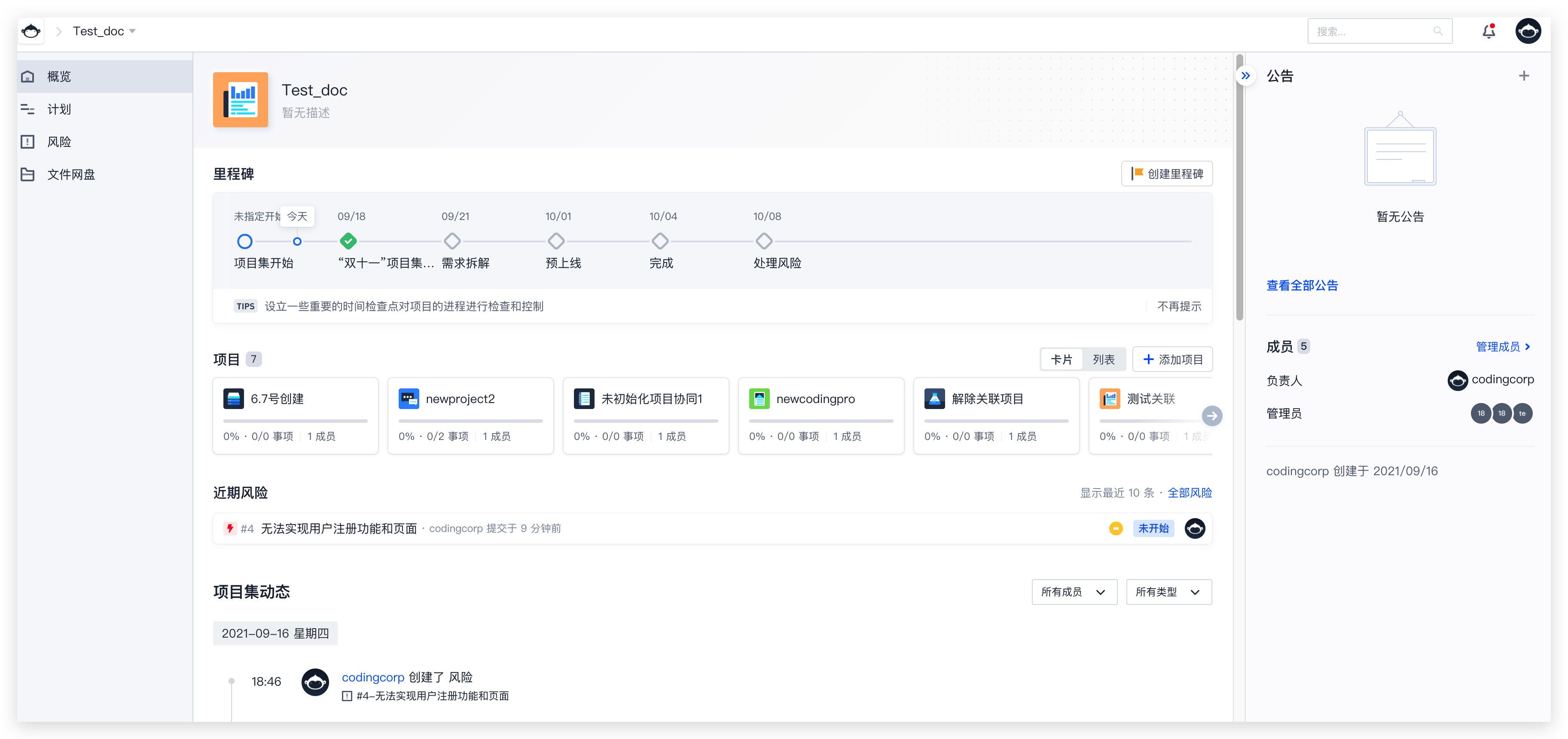Select 文件网盘 in the sidebar
The width and height of the screenshot is (1568, 739).
(x=105, y=175)
